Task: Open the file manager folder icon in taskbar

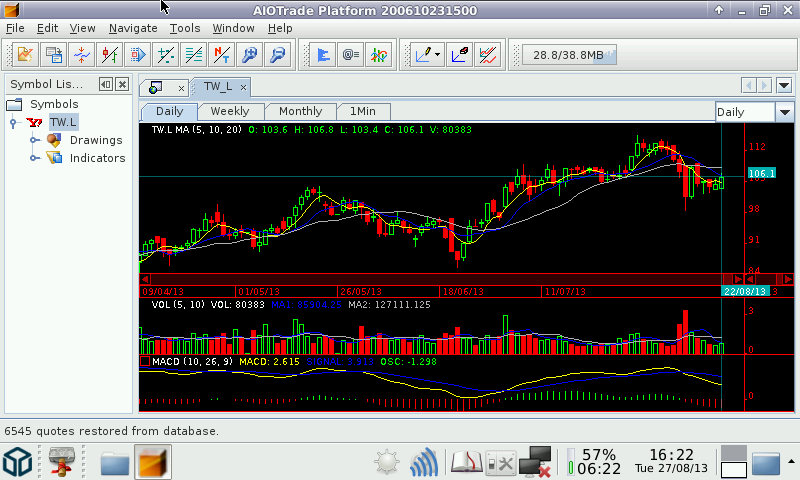Action: click(x=115, y=463)
